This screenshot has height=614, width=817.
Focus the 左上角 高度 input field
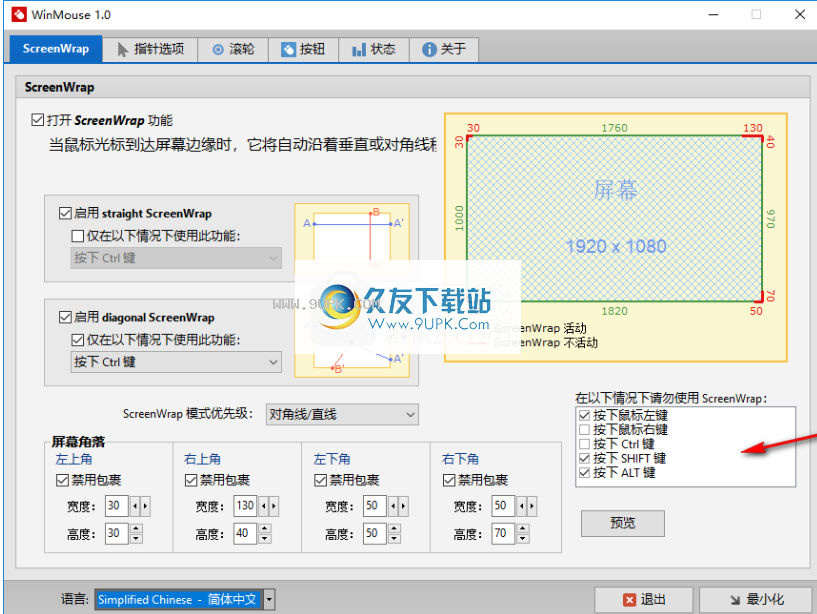[116, 533]
